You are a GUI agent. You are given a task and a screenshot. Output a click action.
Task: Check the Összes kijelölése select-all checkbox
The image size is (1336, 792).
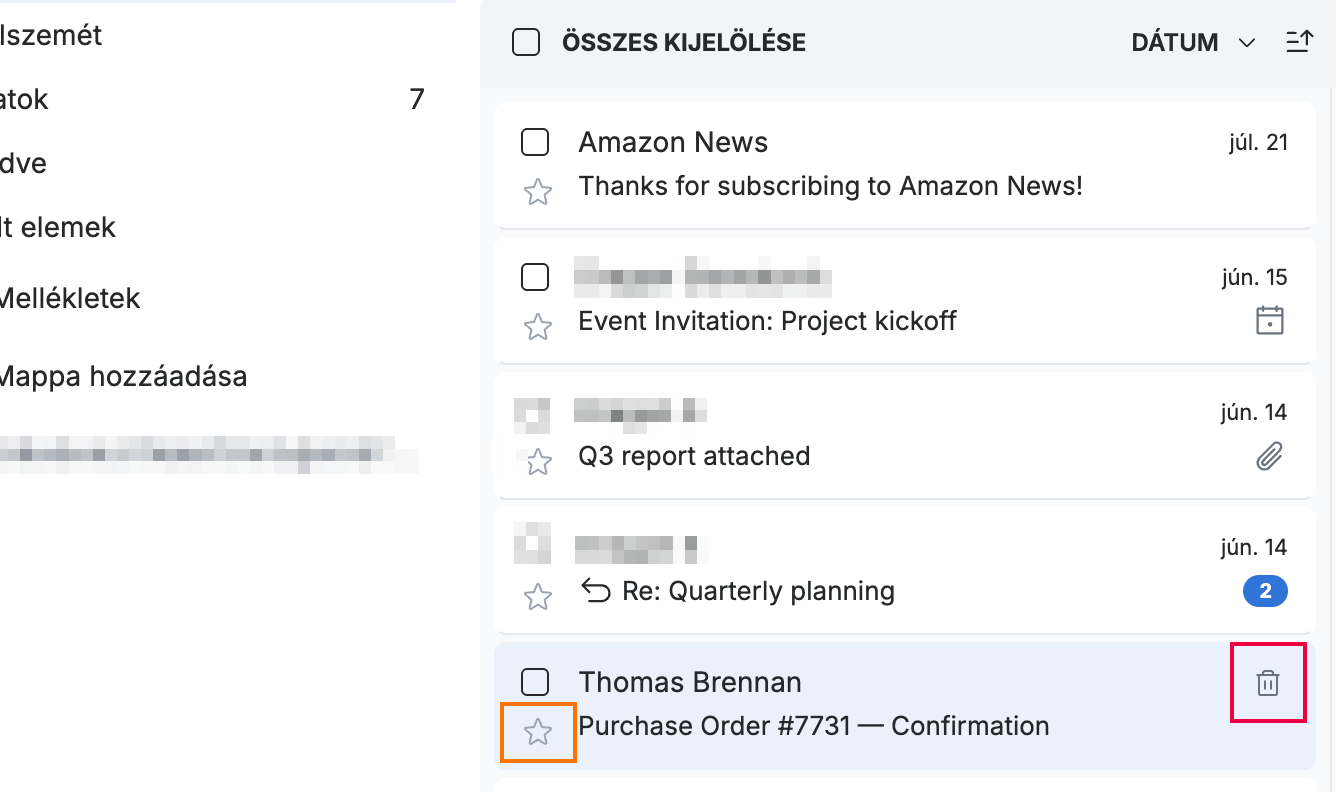click(526, 42)
